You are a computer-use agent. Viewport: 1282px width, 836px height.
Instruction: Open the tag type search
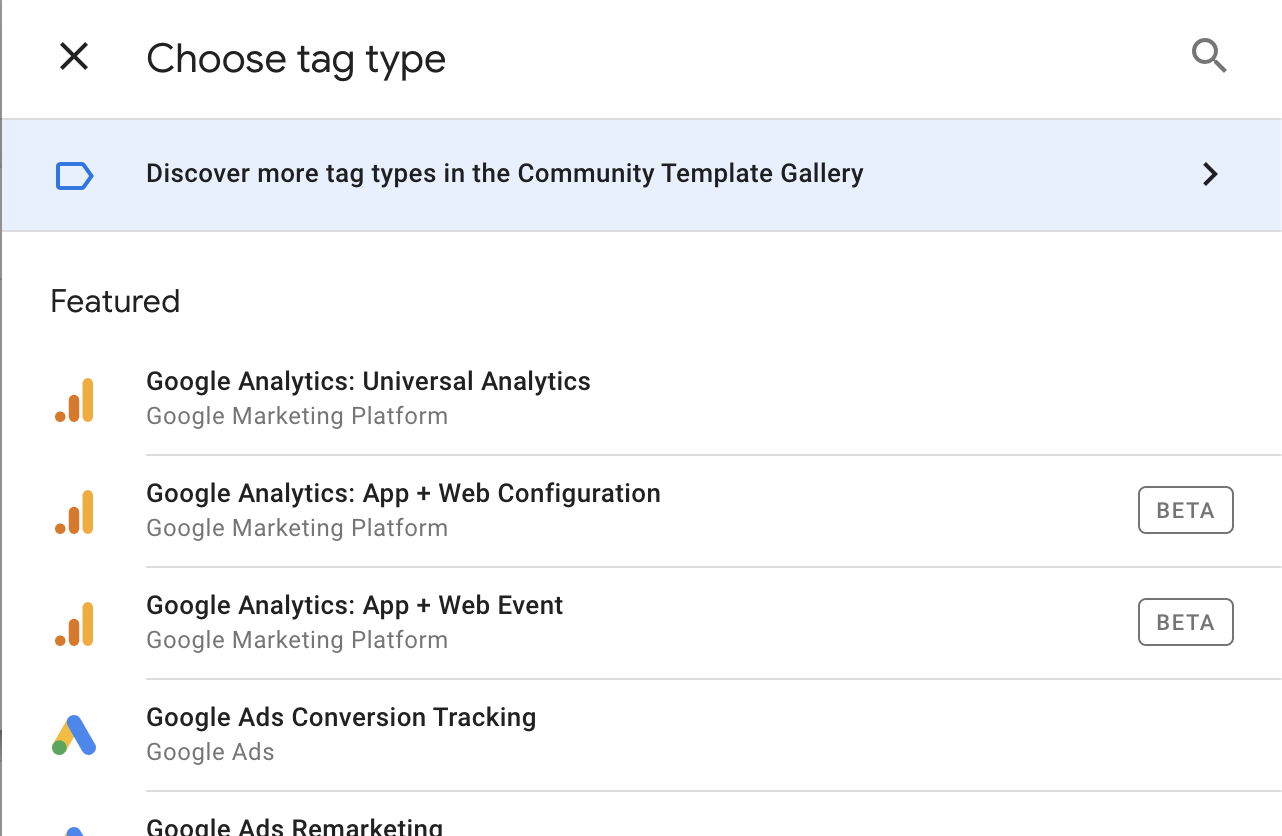pyautogui.click(x=1209, y=57)
